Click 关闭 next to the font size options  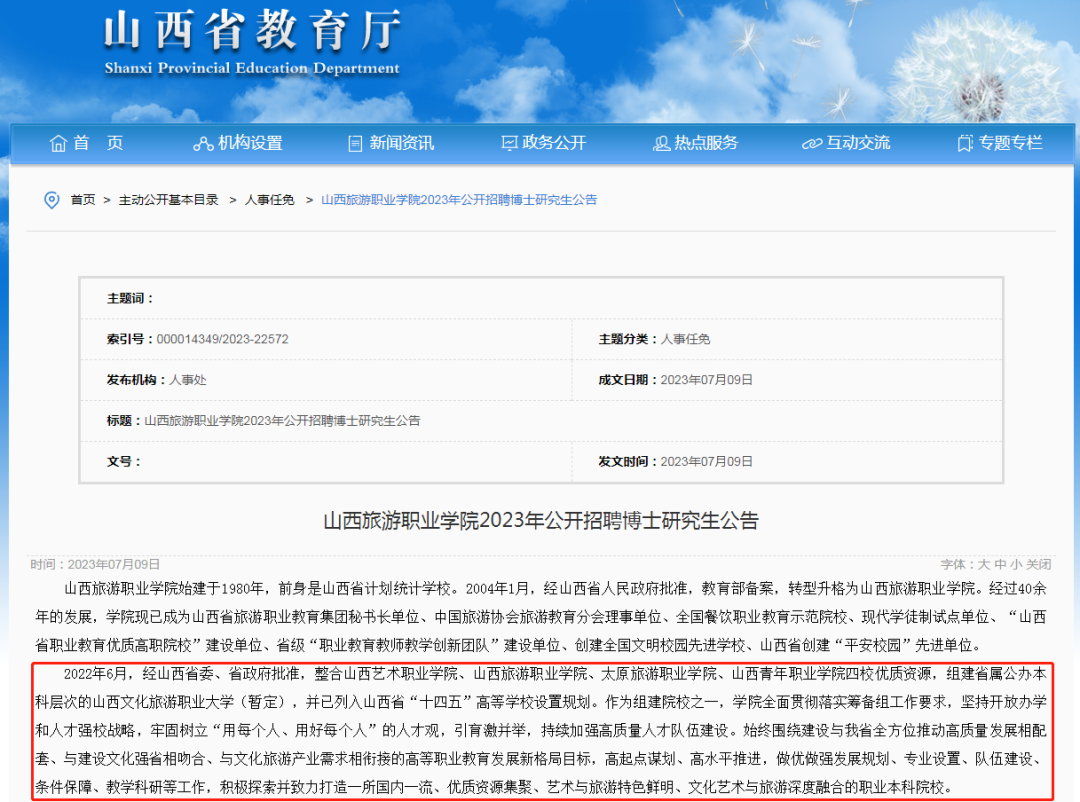click(x=1039, y=564)
